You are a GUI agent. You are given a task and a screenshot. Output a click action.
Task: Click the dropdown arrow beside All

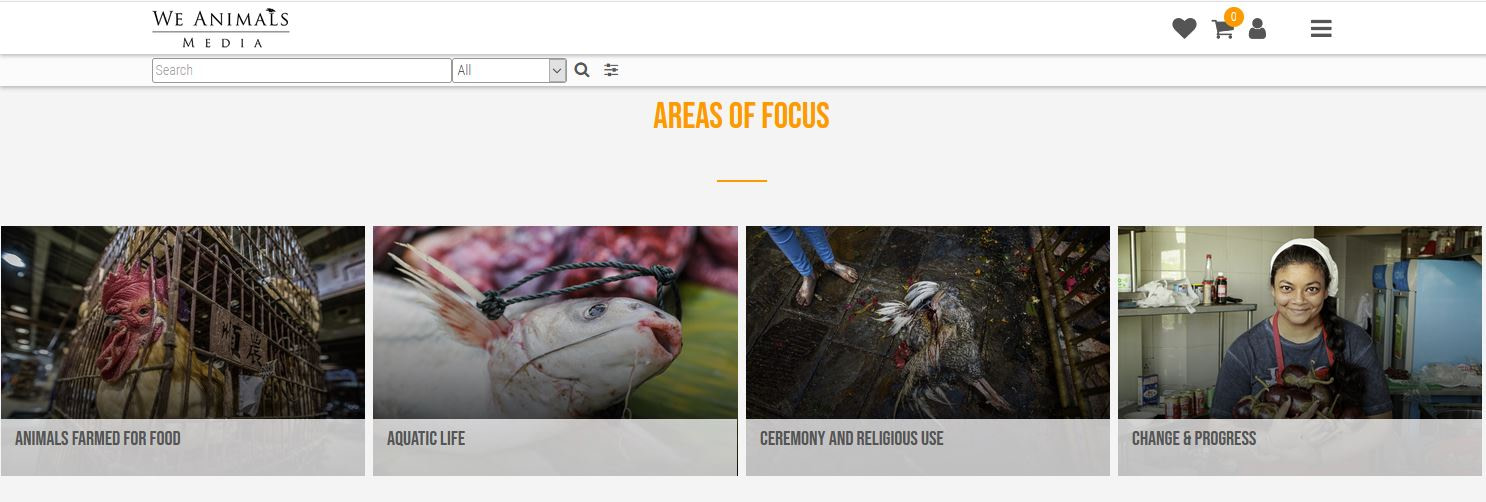pos(557,70)
